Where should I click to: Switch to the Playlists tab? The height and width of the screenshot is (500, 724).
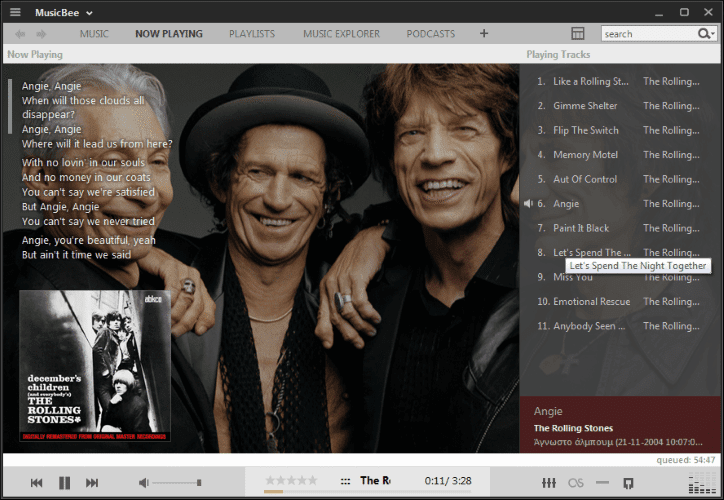pyautogui.click(x=251, y=34)
